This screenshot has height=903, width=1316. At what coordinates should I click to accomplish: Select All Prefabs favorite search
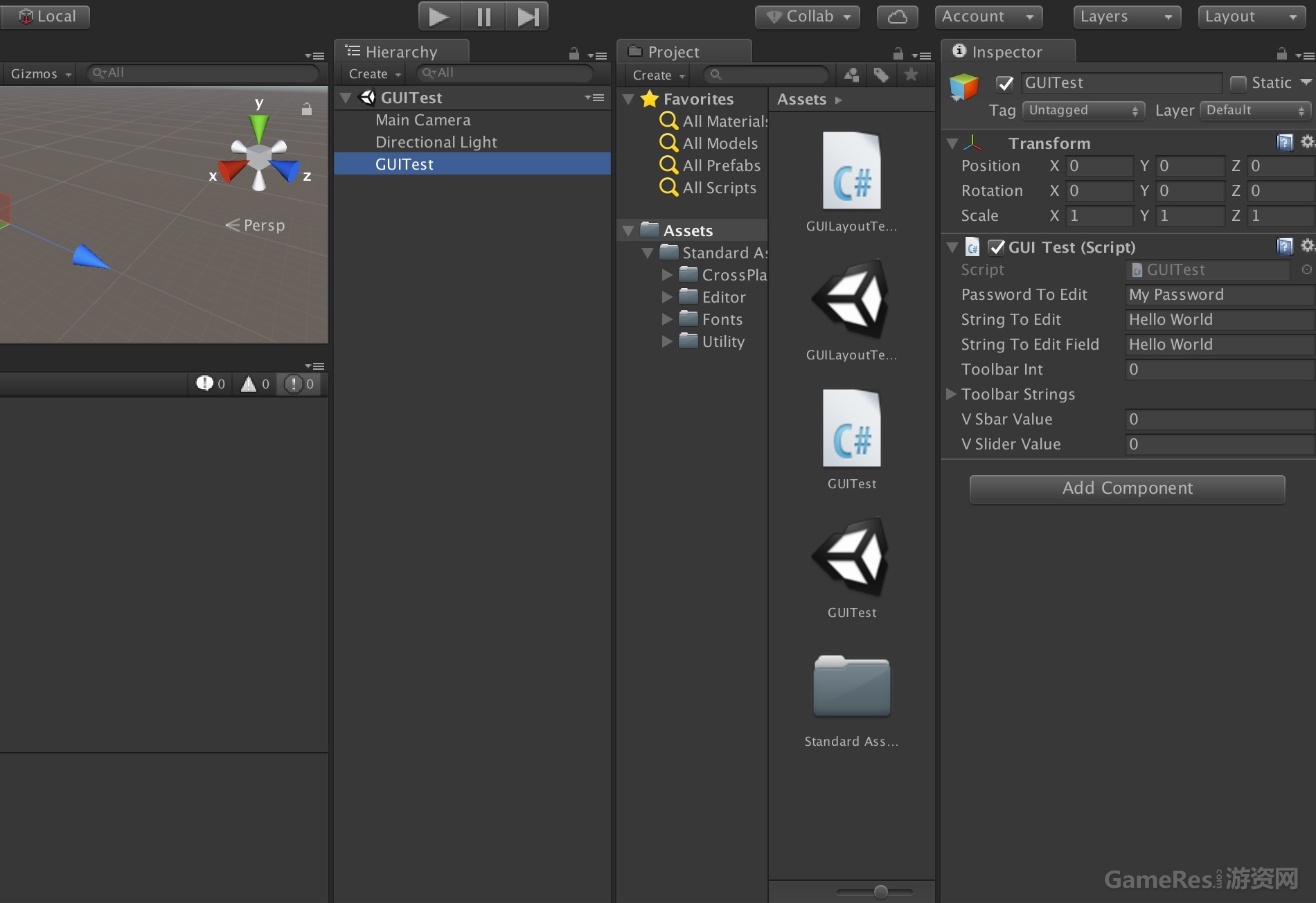tap(711, 166)
